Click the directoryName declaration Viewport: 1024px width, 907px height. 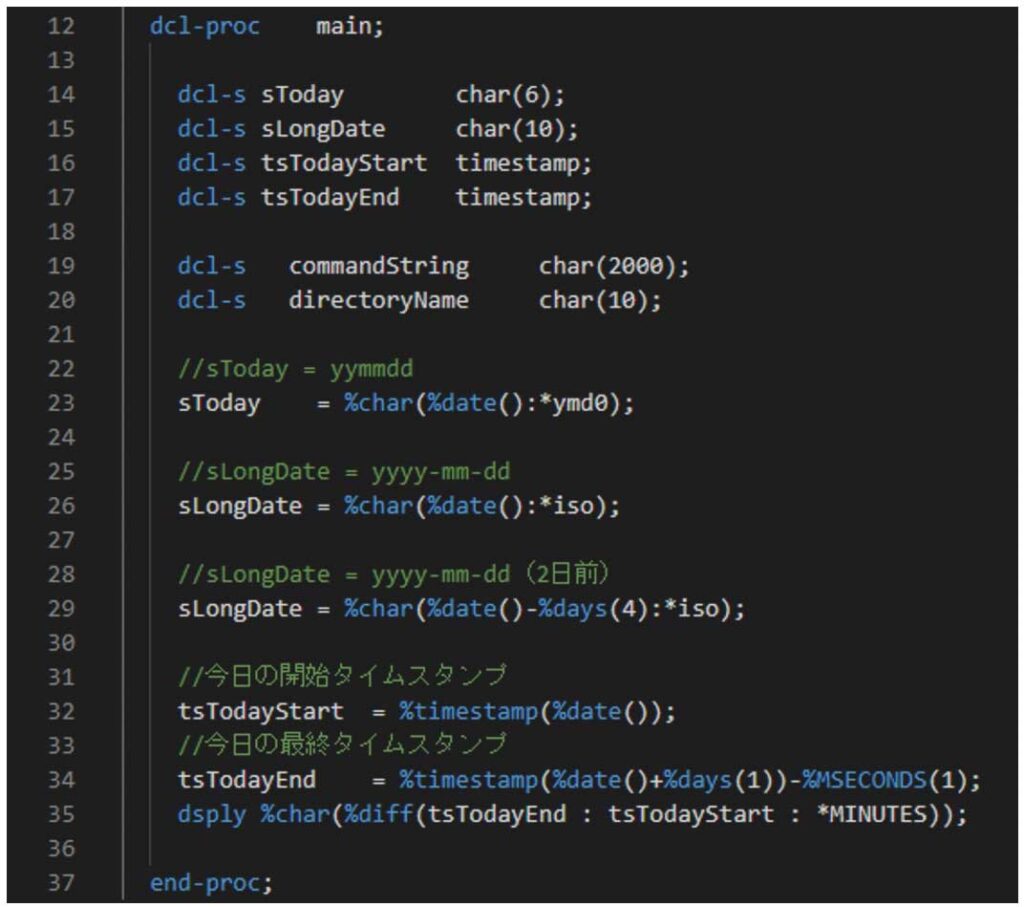click(380, 300)
